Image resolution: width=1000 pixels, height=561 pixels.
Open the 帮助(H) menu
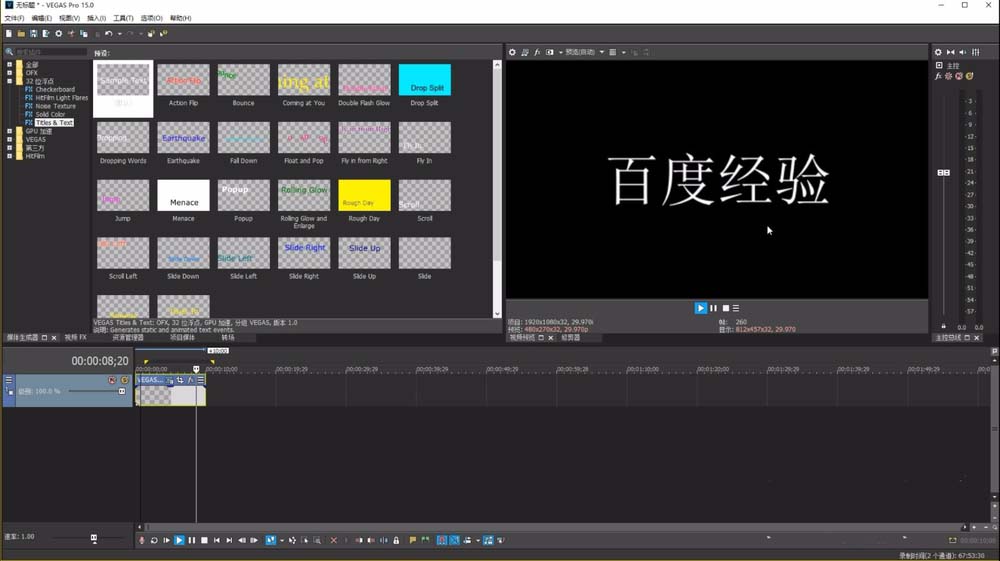tap(180, 18)
